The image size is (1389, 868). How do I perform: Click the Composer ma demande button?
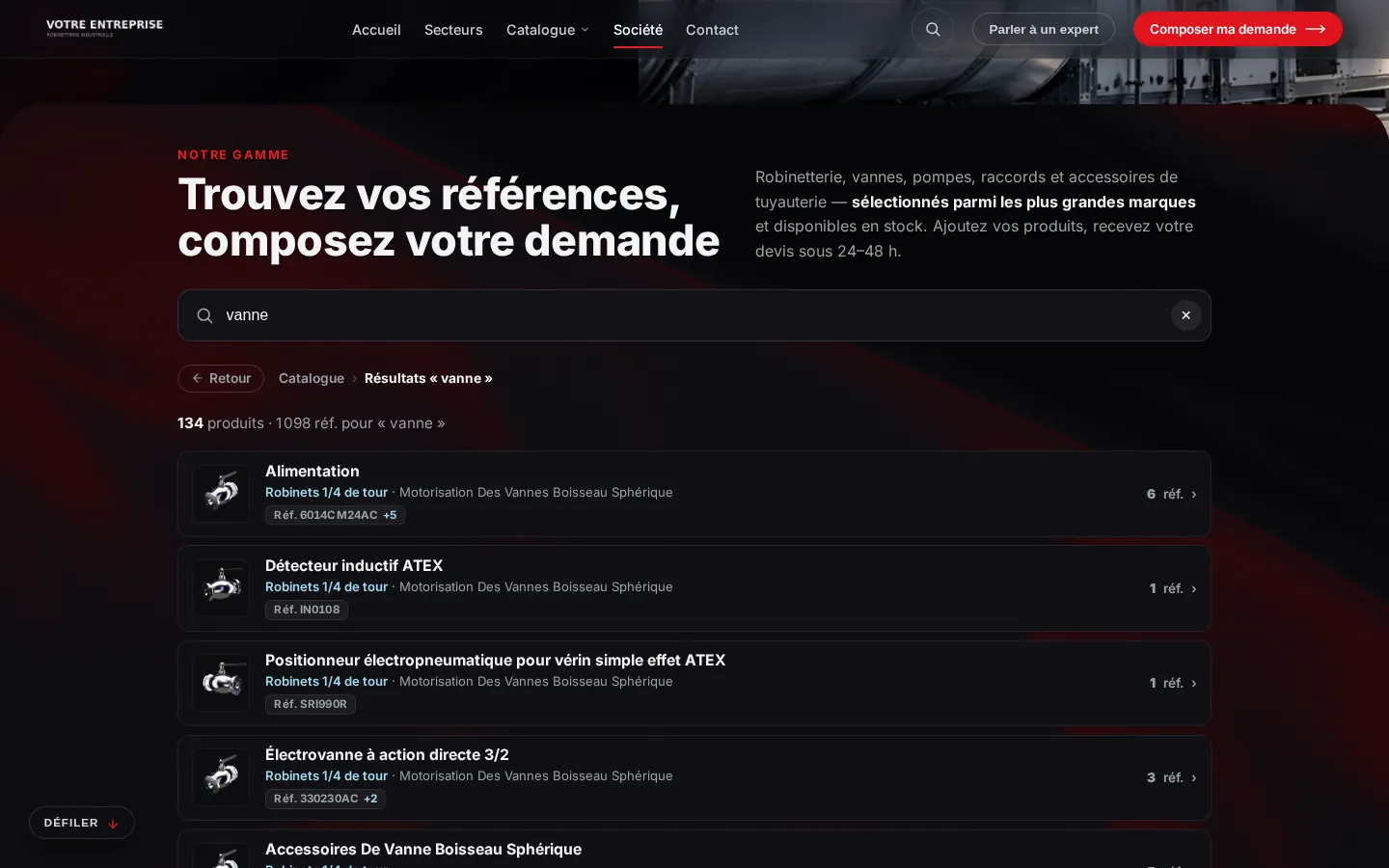(x=1238, y=29)
